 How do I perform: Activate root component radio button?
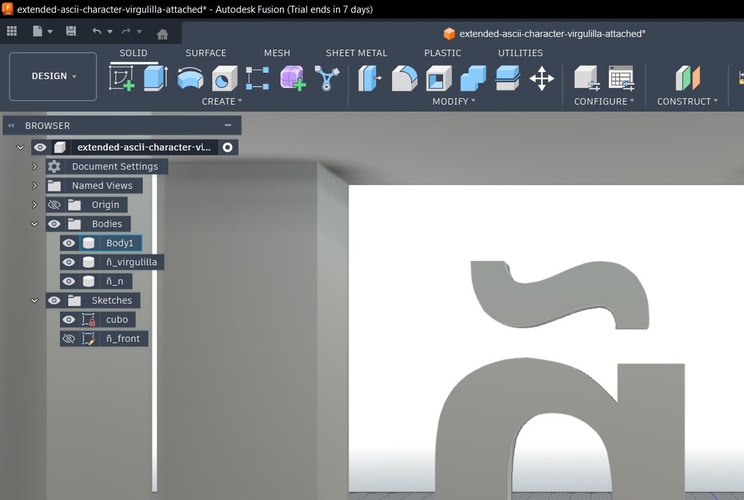tap(228, 148)
